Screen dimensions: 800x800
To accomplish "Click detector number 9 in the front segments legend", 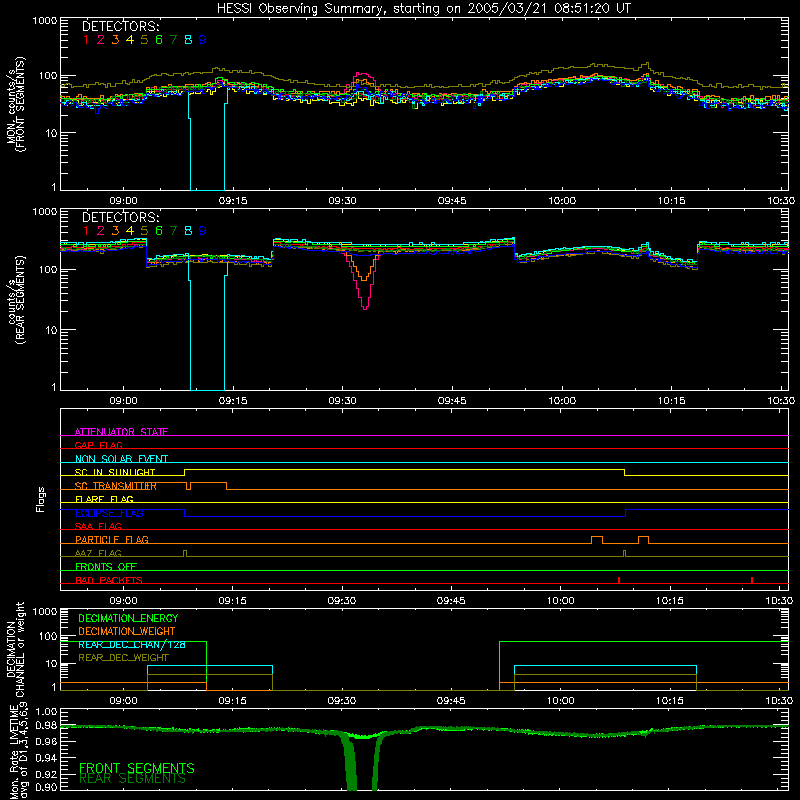I will (x=203, y=40).
